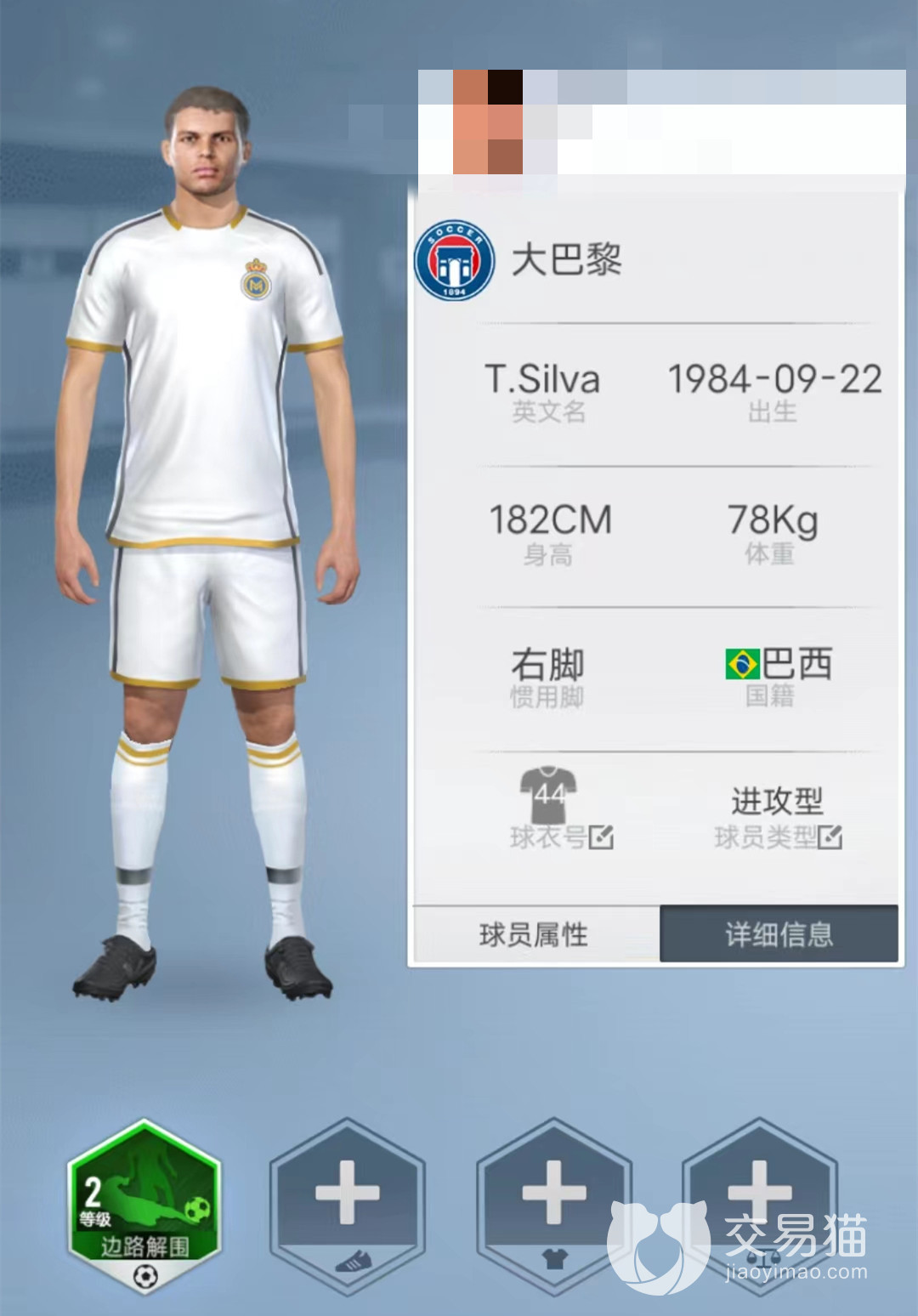Click the player's 3D model
This screenshot has height=1316, width=918.
click(x=207, y=544)
